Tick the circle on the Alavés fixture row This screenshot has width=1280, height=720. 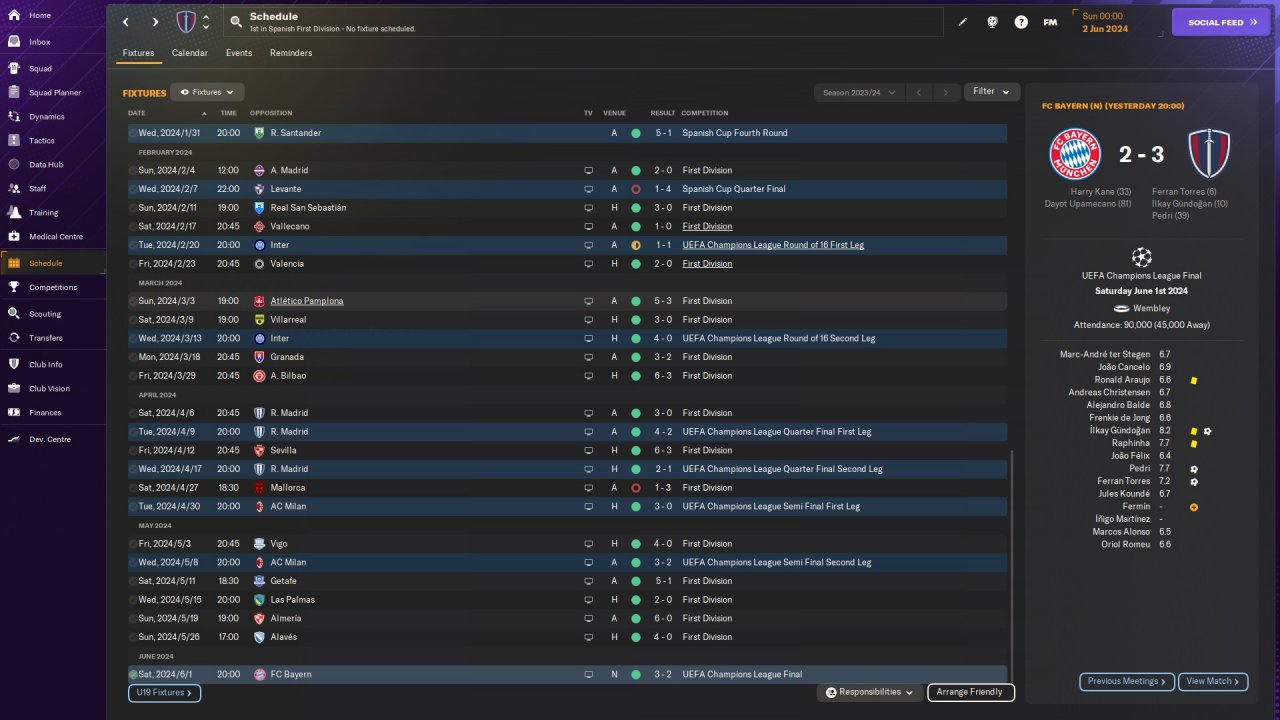point(134,637)
